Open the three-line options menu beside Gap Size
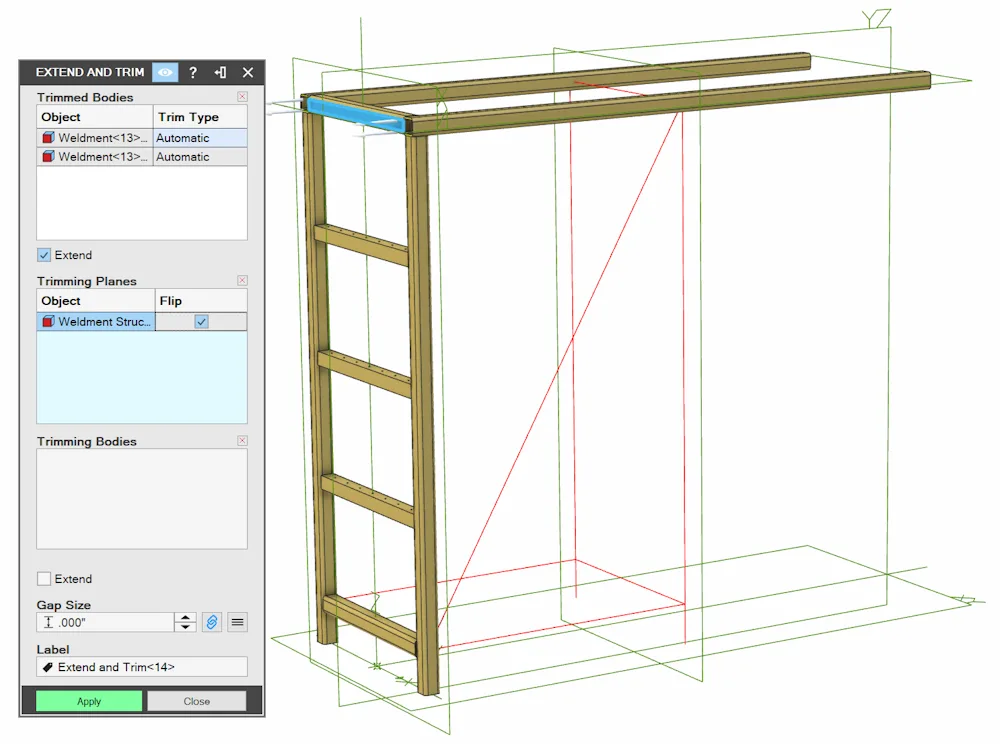Image resolution: width=1000 pixels, height=744 pixels. pos(237,622)
